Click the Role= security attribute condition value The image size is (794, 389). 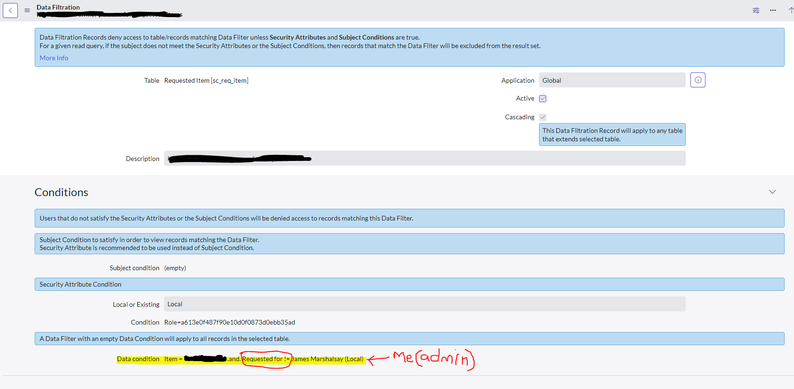coord(229,322)
